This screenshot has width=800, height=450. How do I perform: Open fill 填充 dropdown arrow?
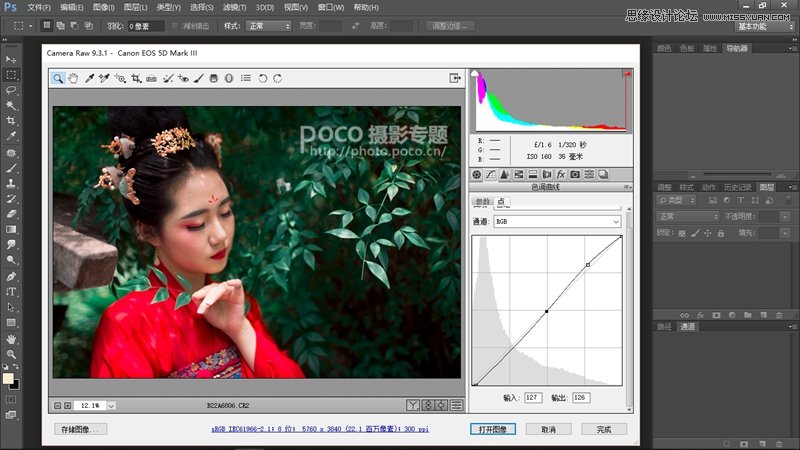[x=785, y=233]
